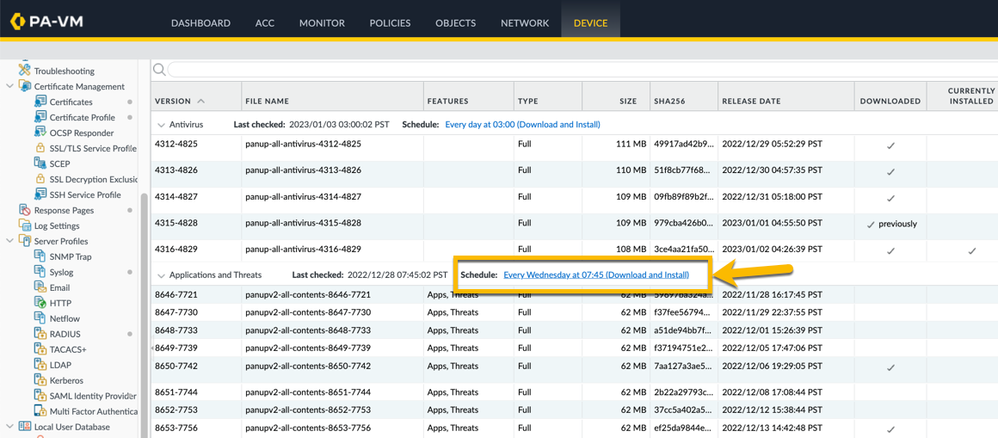Collapse the Certificate Management tree node

(x=11, y=87)
